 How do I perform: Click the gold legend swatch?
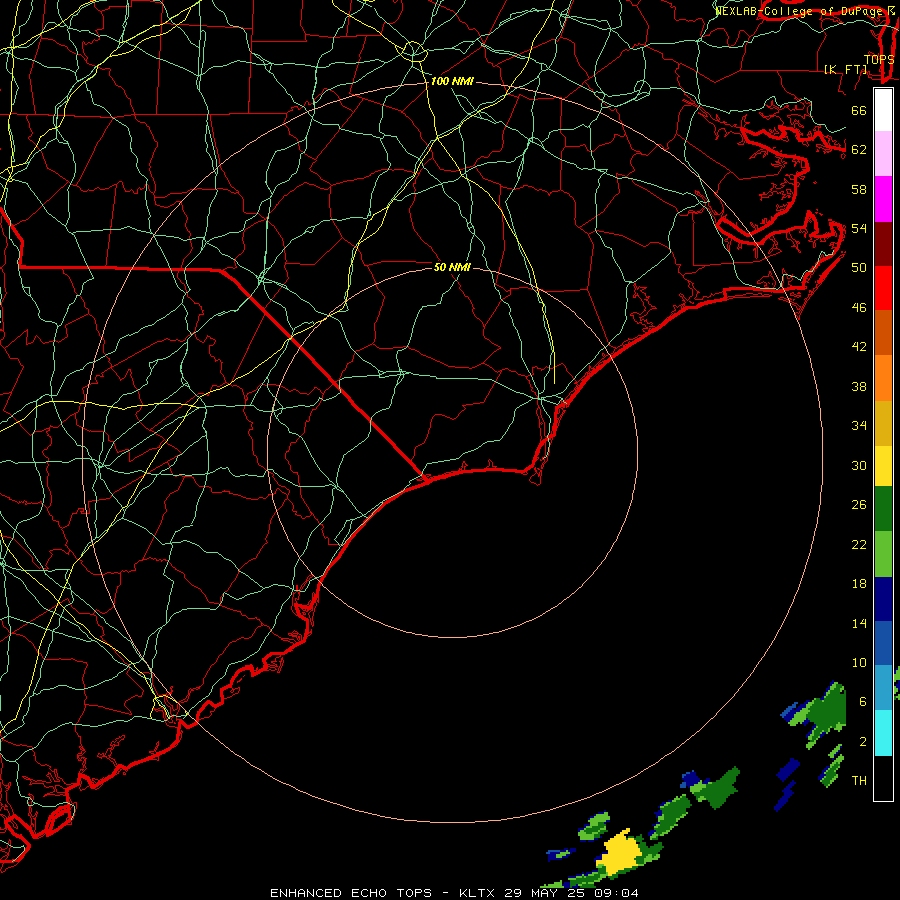(883, 423)
